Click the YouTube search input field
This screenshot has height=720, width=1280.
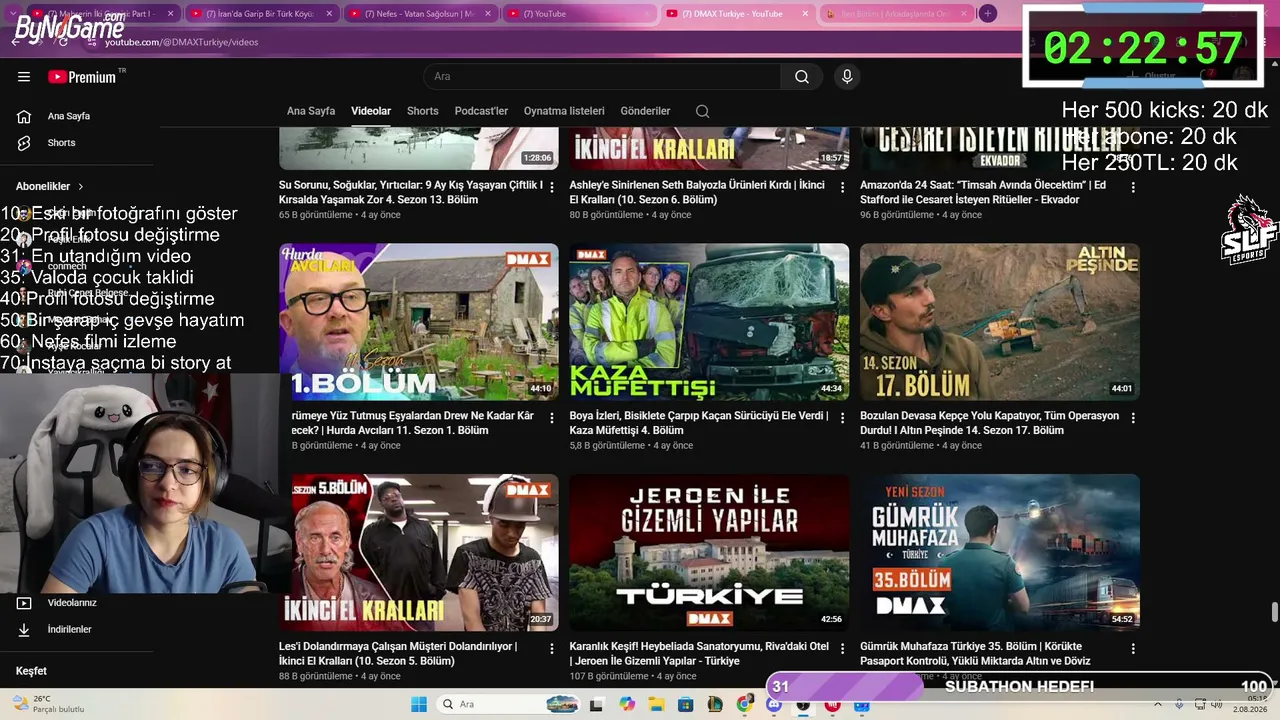click(x=602, y=77)
